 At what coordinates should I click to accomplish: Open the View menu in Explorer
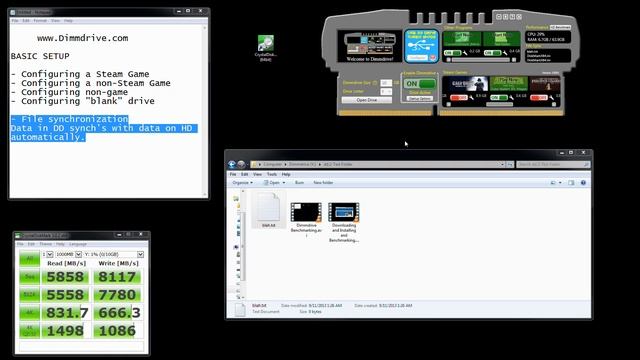pyautogui.click(x=257, y=174)
